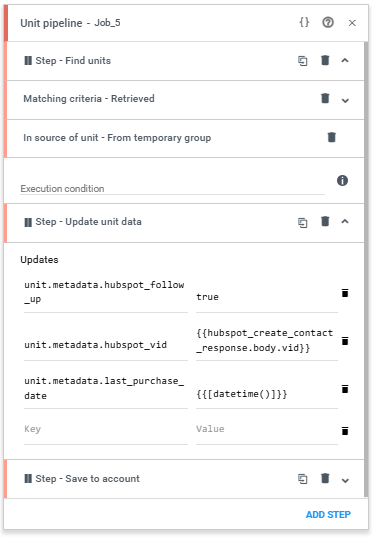Duplicate the Update unit data step
Viewport: 372px width, 538px height.
pyautogui.click(x=302, y=222)
